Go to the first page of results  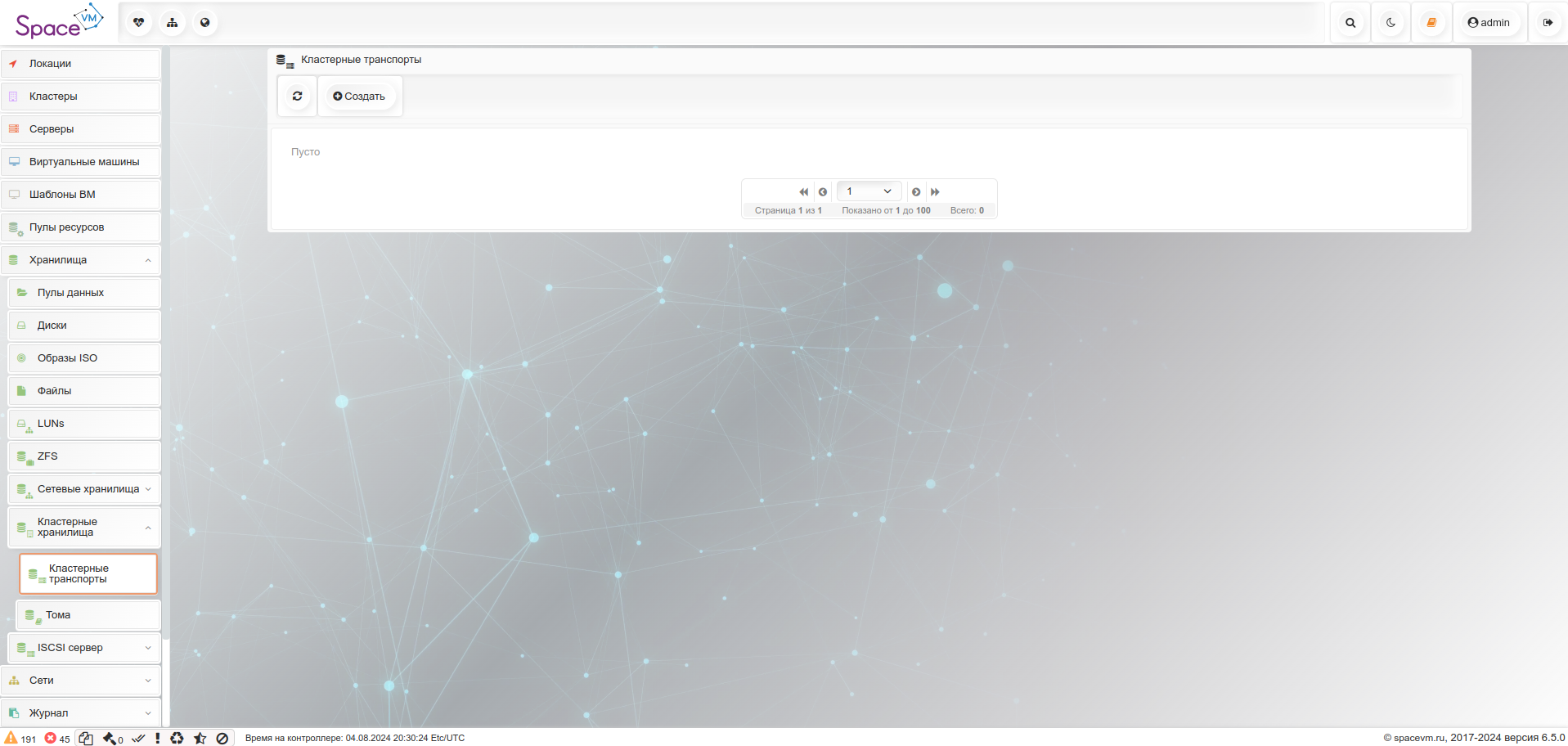[803, 191]
